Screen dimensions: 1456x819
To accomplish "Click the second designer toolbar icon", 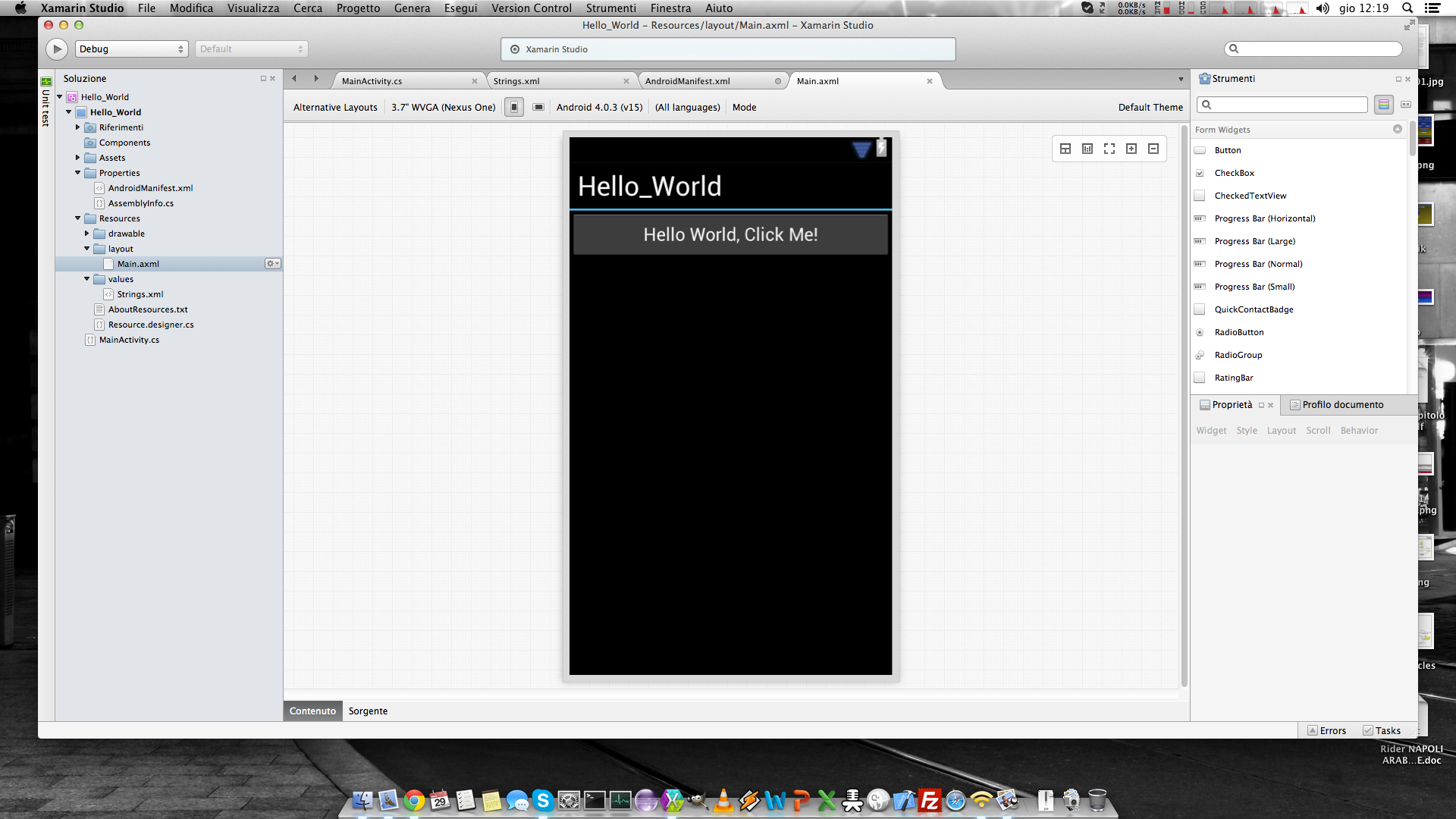I will point(1087,149).
